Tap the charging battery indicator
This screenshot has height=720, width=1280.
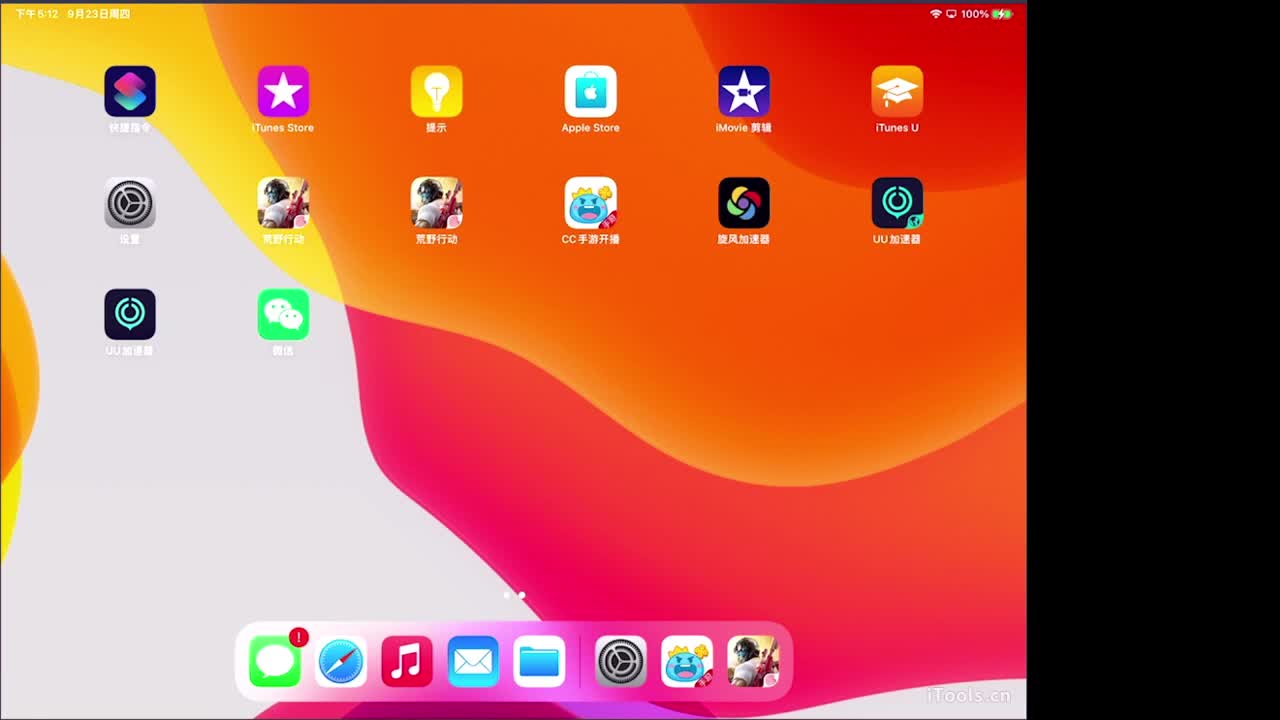[1002, 14]
